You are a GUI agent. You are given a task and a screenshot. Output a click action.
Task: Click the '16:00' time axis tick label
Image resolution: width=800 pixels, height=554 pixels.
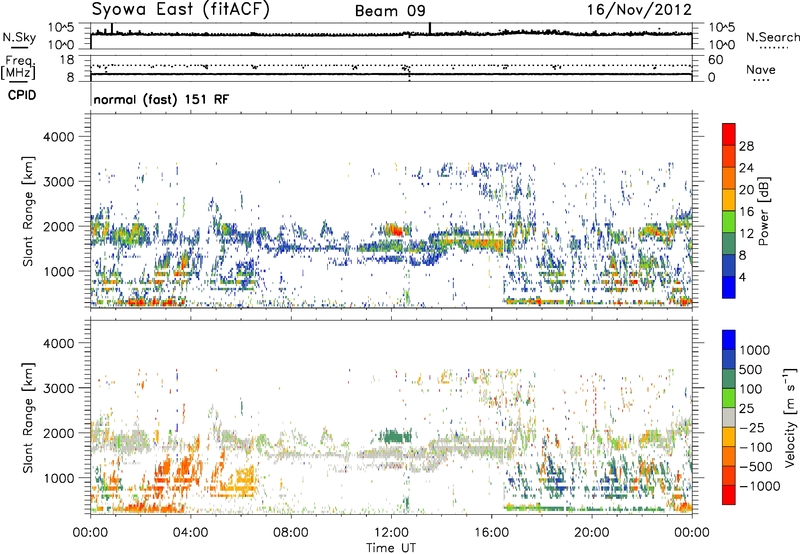491,533
